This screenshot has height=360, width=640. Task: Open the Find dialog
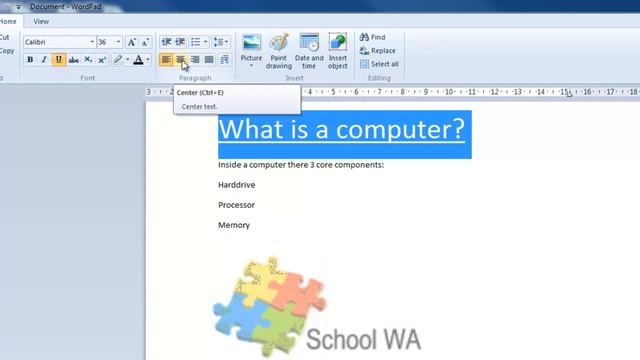(x=372, y=37)
